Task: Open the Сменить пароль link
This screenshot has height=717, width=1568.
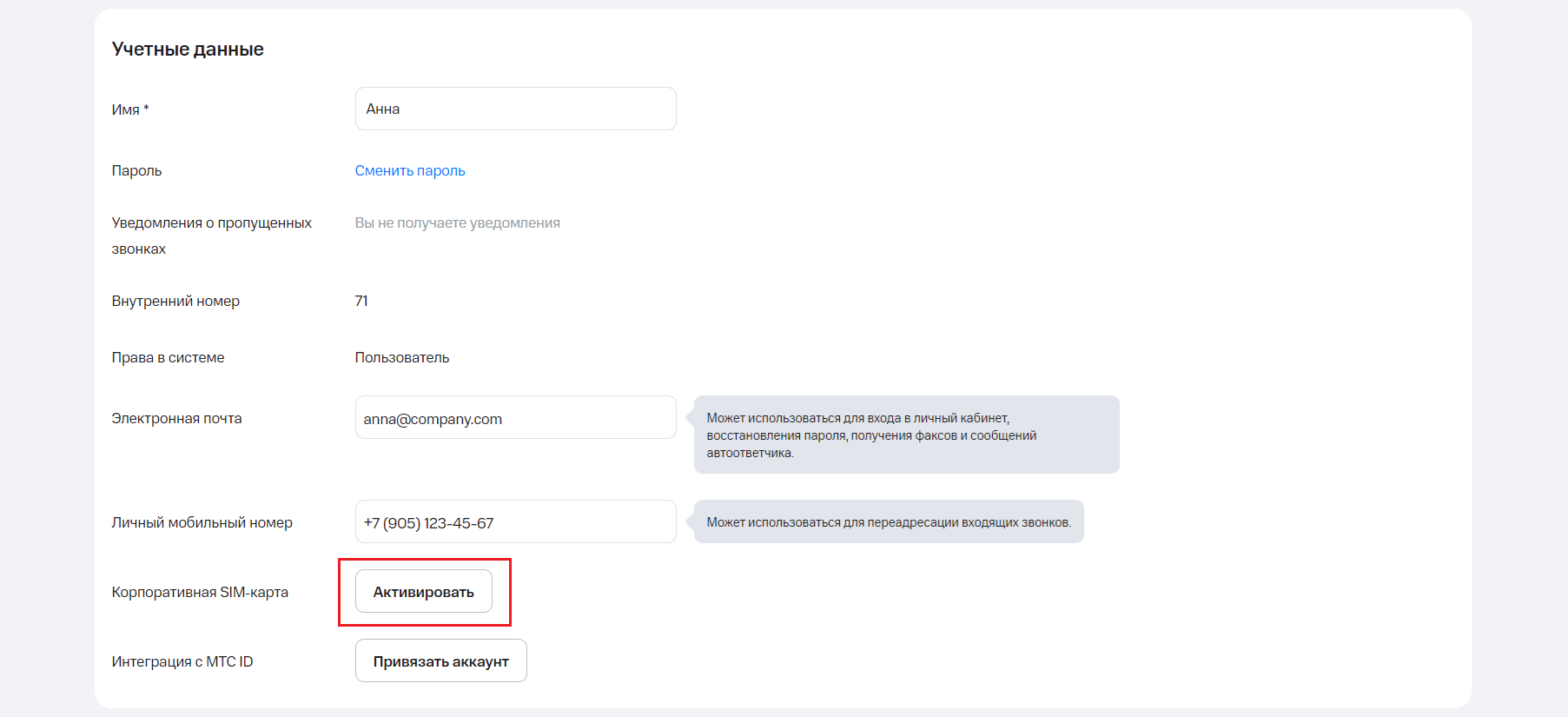Action: pos(410,170)
